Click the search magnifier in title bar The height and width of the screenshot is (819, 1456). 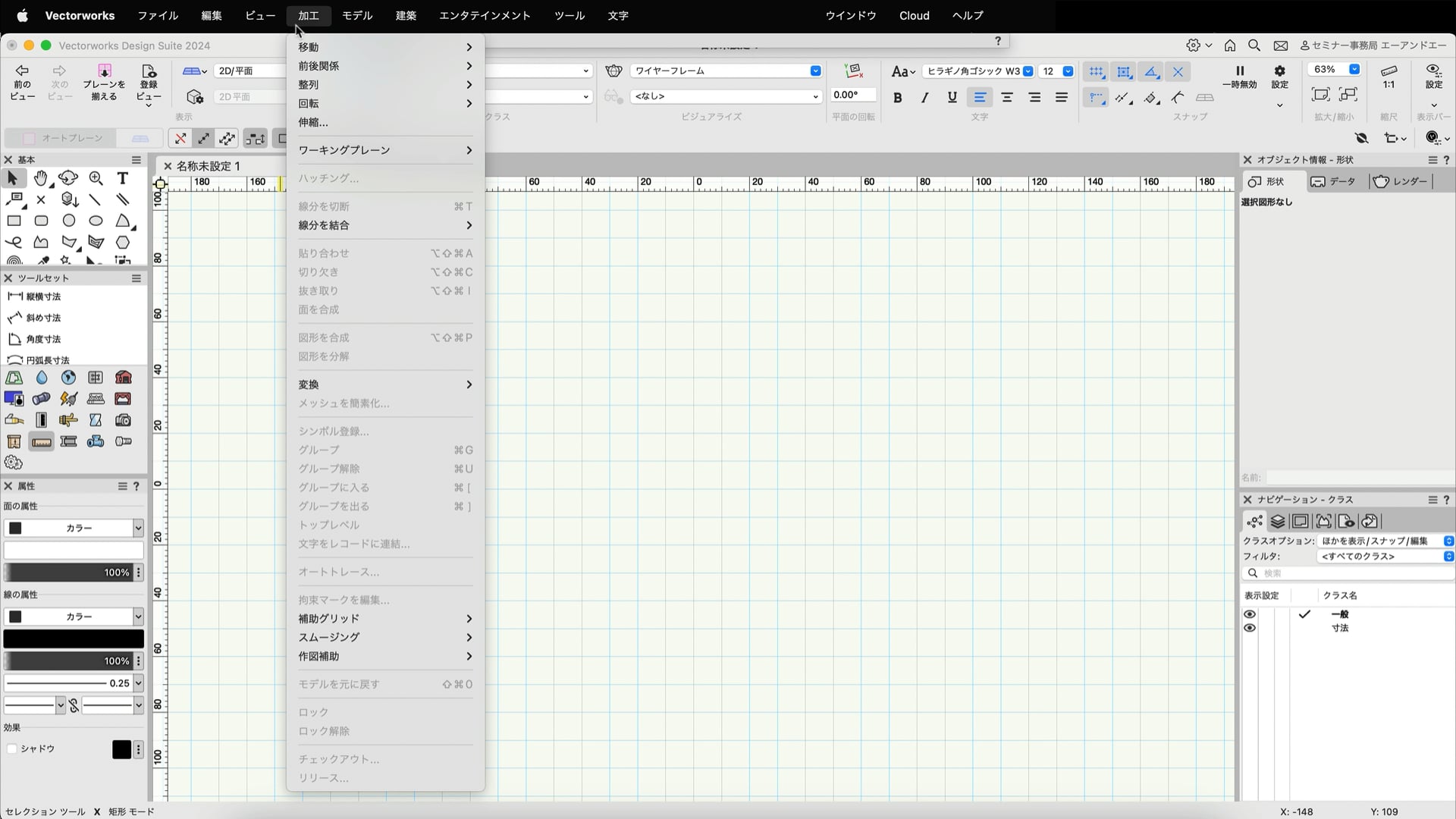coord(1254,45)
